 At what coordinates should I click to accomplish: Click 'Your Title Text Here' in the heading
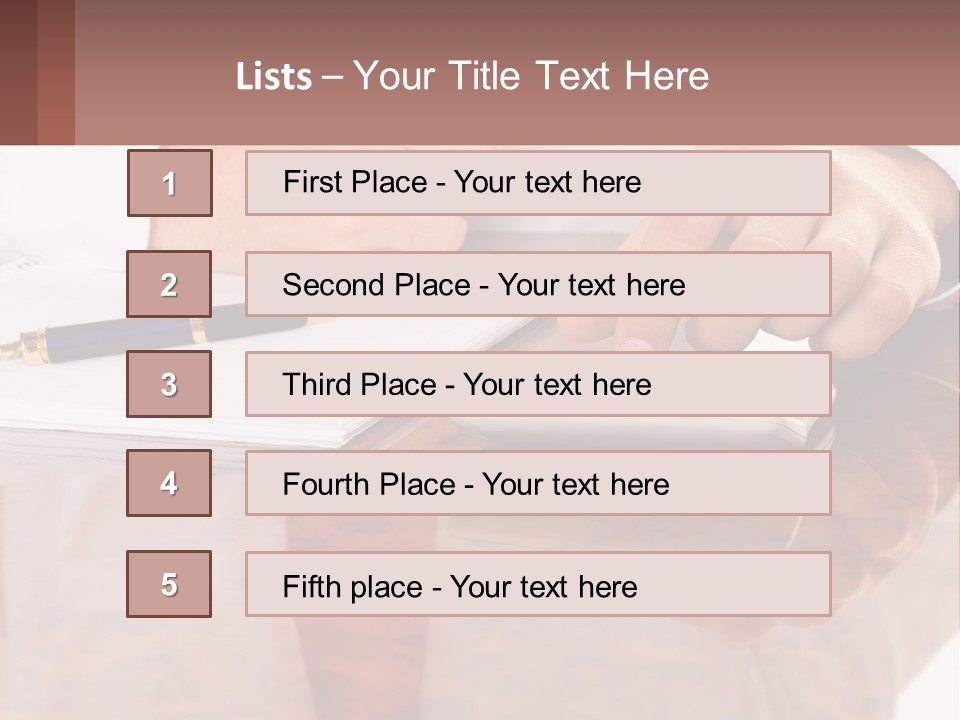coord(531,77)
